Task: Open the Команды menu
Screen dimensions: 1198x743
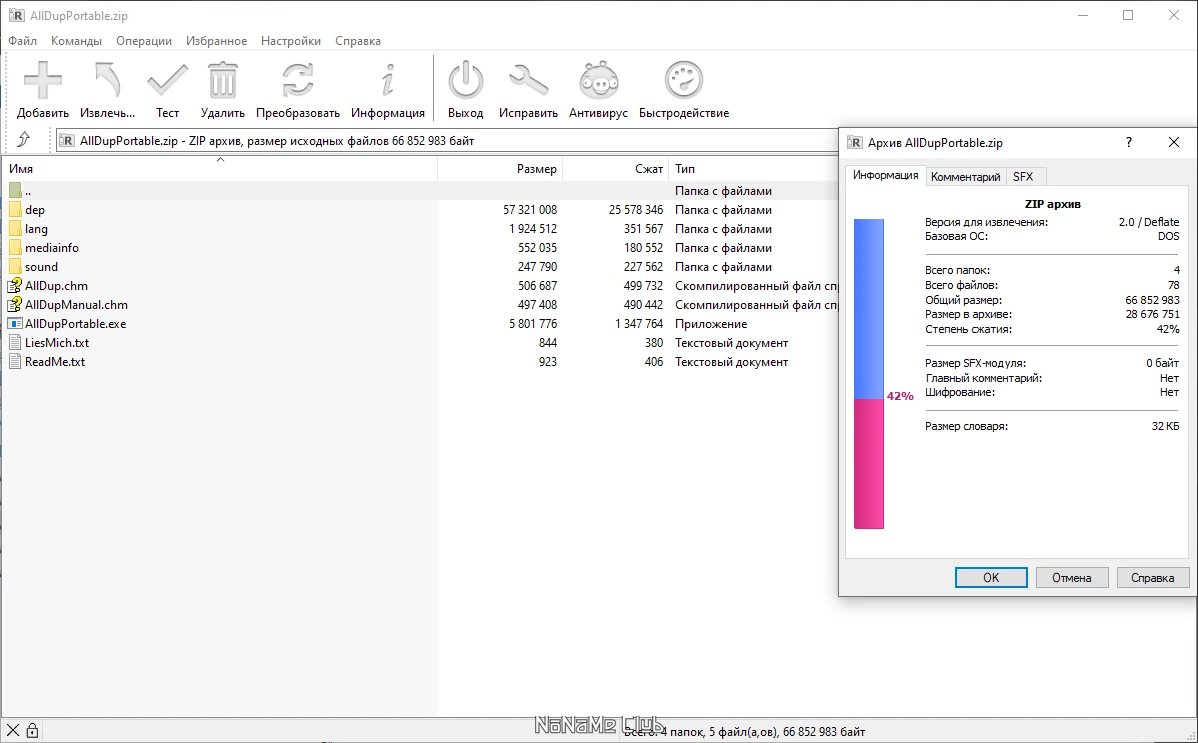Action: 76,41
